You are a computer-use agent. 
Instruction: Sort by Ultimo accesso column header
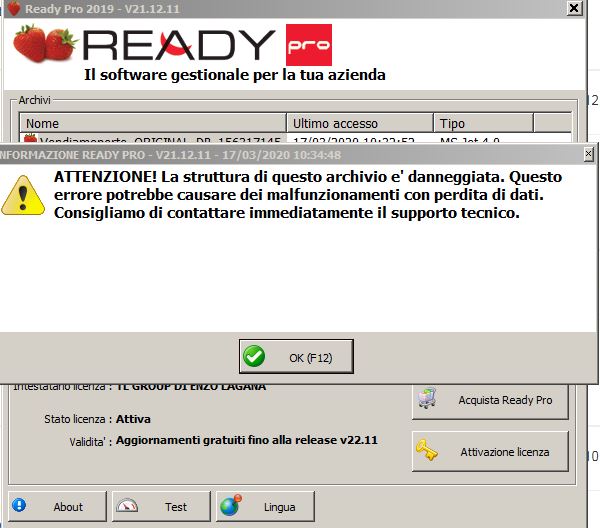(x=360, y=123)
